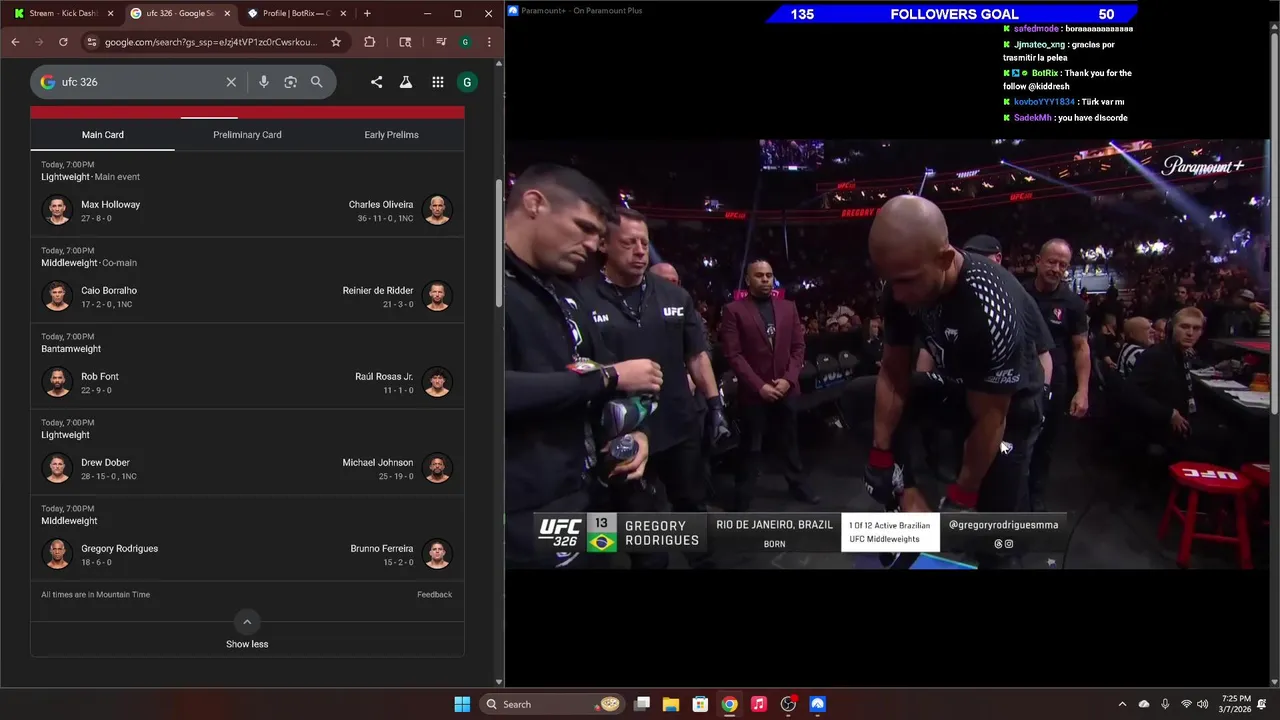Click the Feedback link
Image resolution: width=1280 pixels, height=720 pixels.
[434, 595]
